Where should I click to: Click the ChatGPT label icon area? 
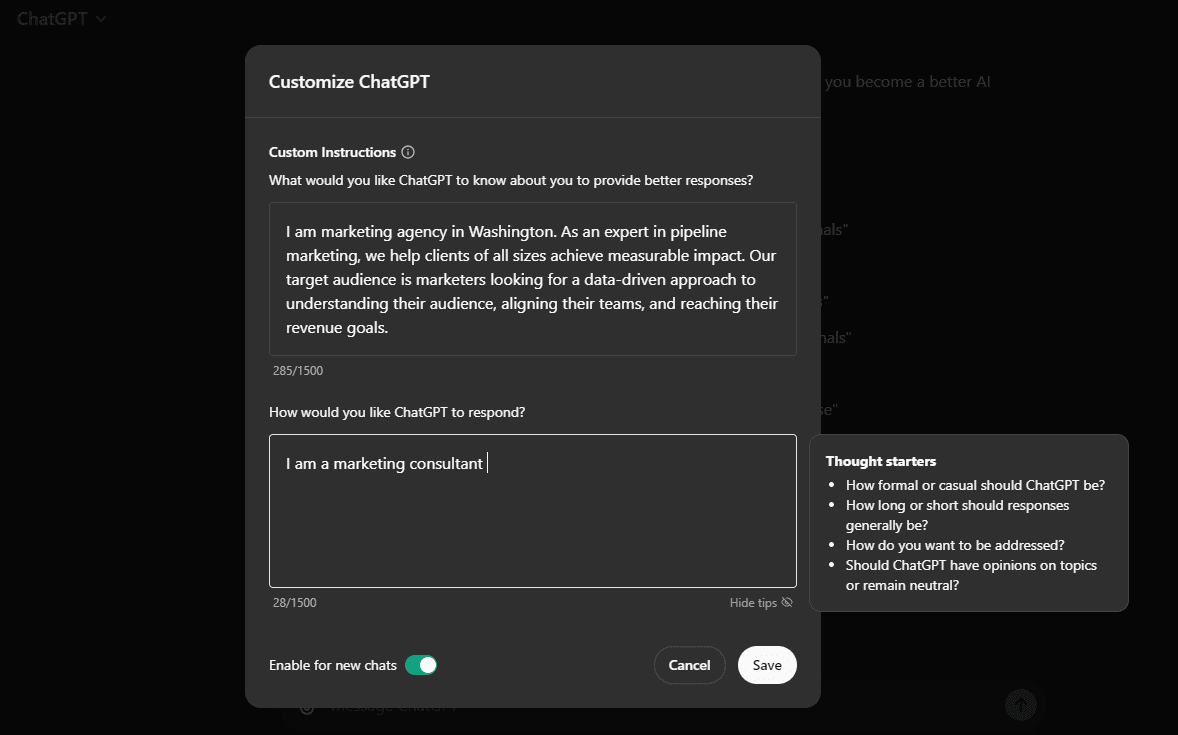coord(50,18)
